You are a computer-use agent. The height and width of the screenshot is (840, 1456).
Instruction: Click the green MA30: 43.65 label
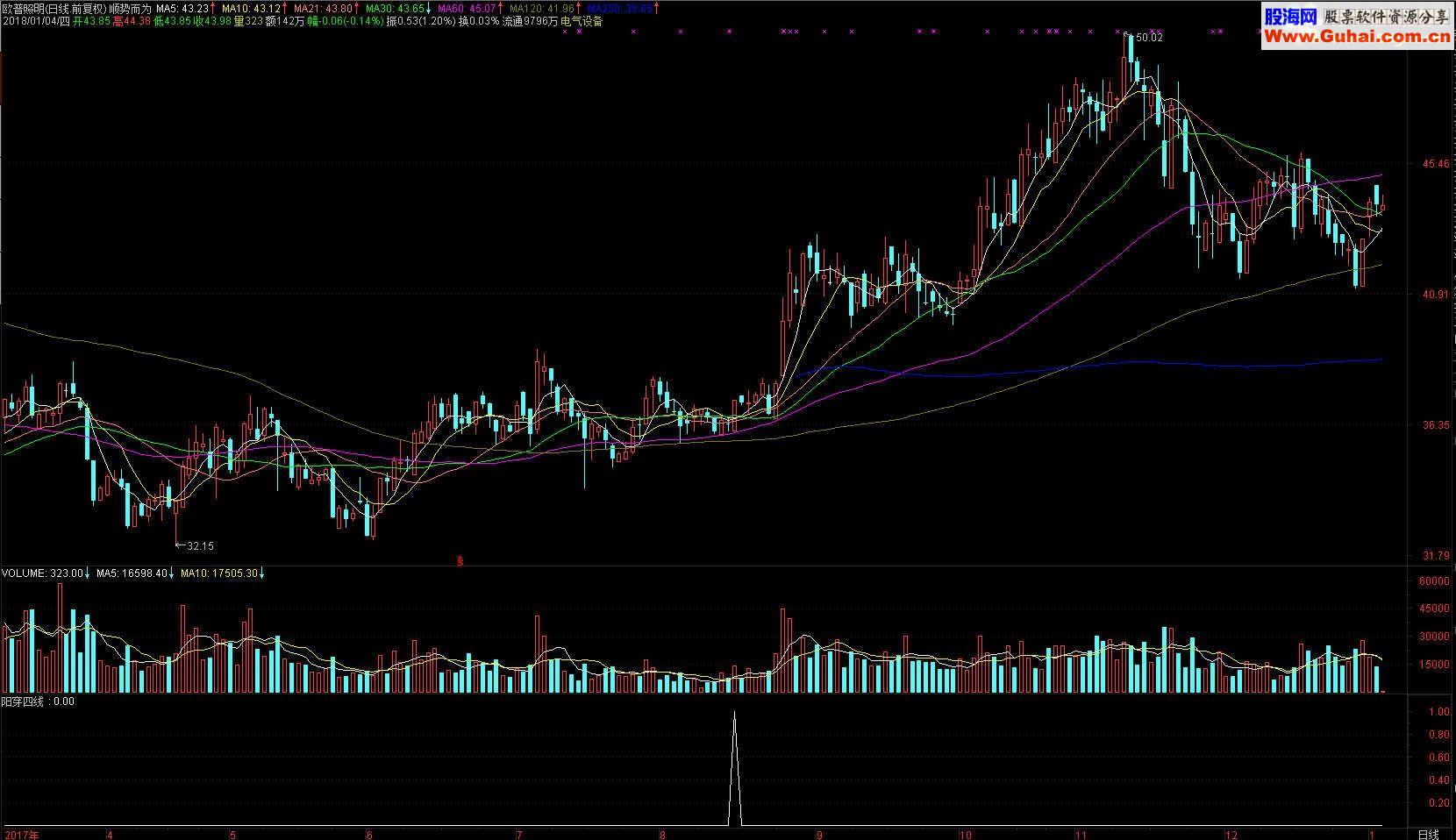tap(395, 8)
